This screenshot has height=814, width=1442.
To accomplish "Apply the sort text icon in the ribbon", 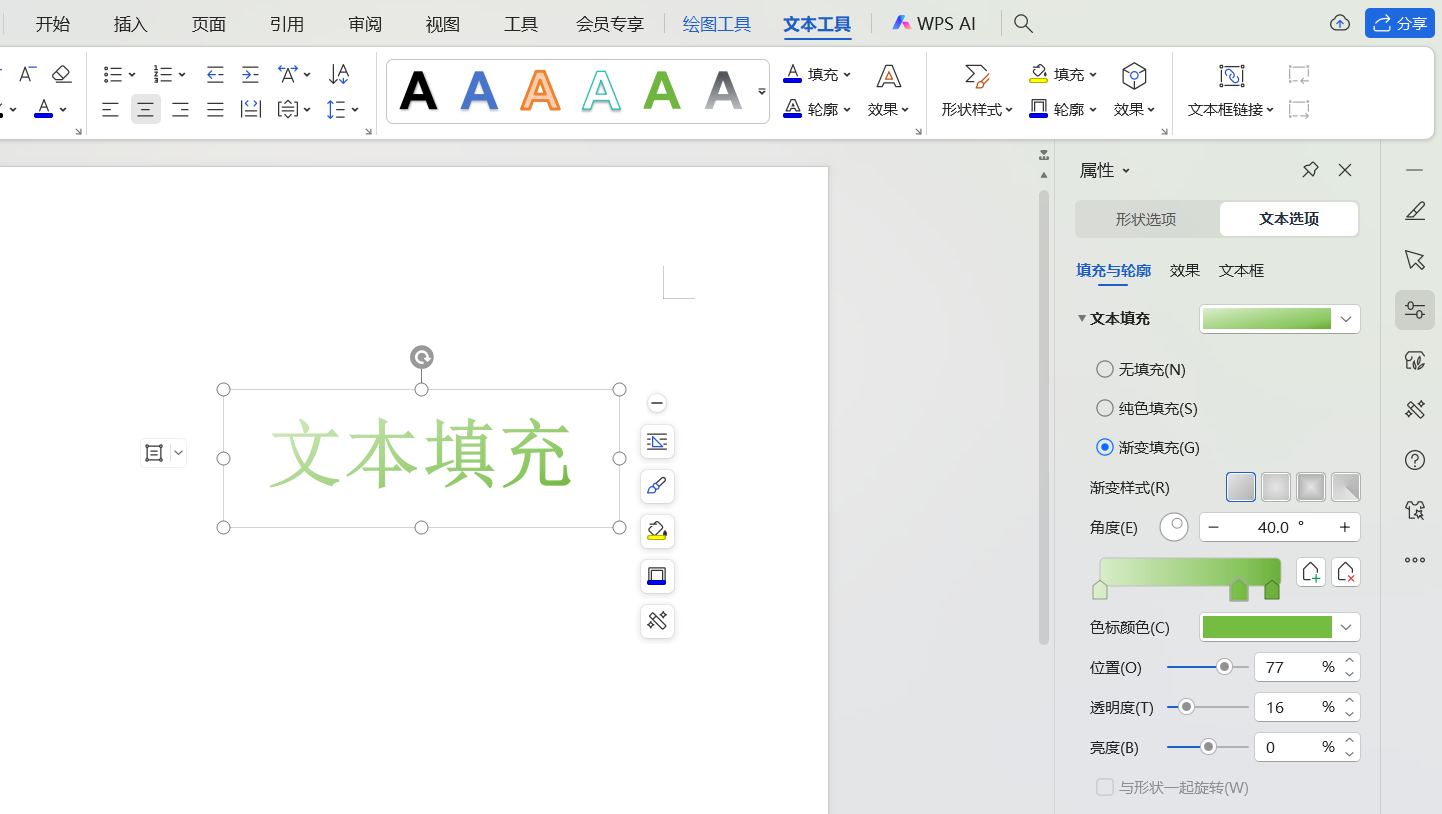I will [338, 73].
